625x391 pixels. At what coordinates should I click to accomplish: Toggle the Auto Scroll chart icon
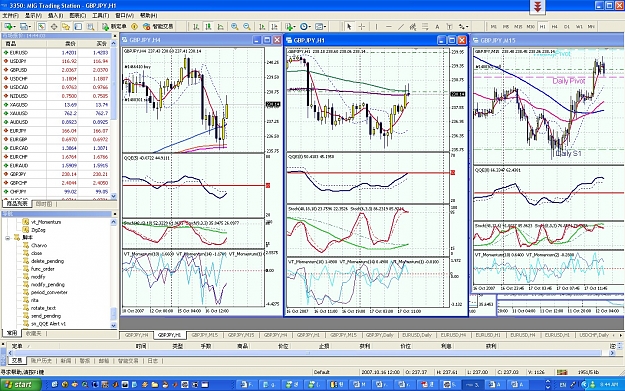pyautogui.click(x=262, y=26)
